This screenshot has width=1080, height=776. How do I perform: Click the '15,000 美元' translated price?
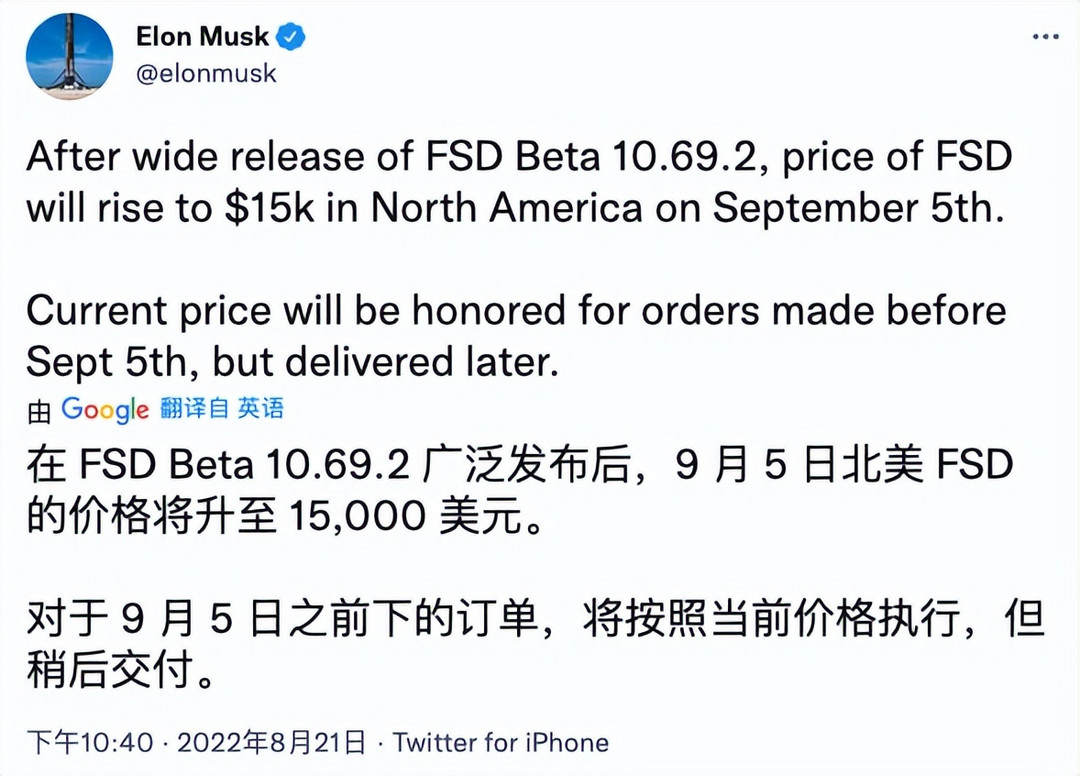point(406,516)
